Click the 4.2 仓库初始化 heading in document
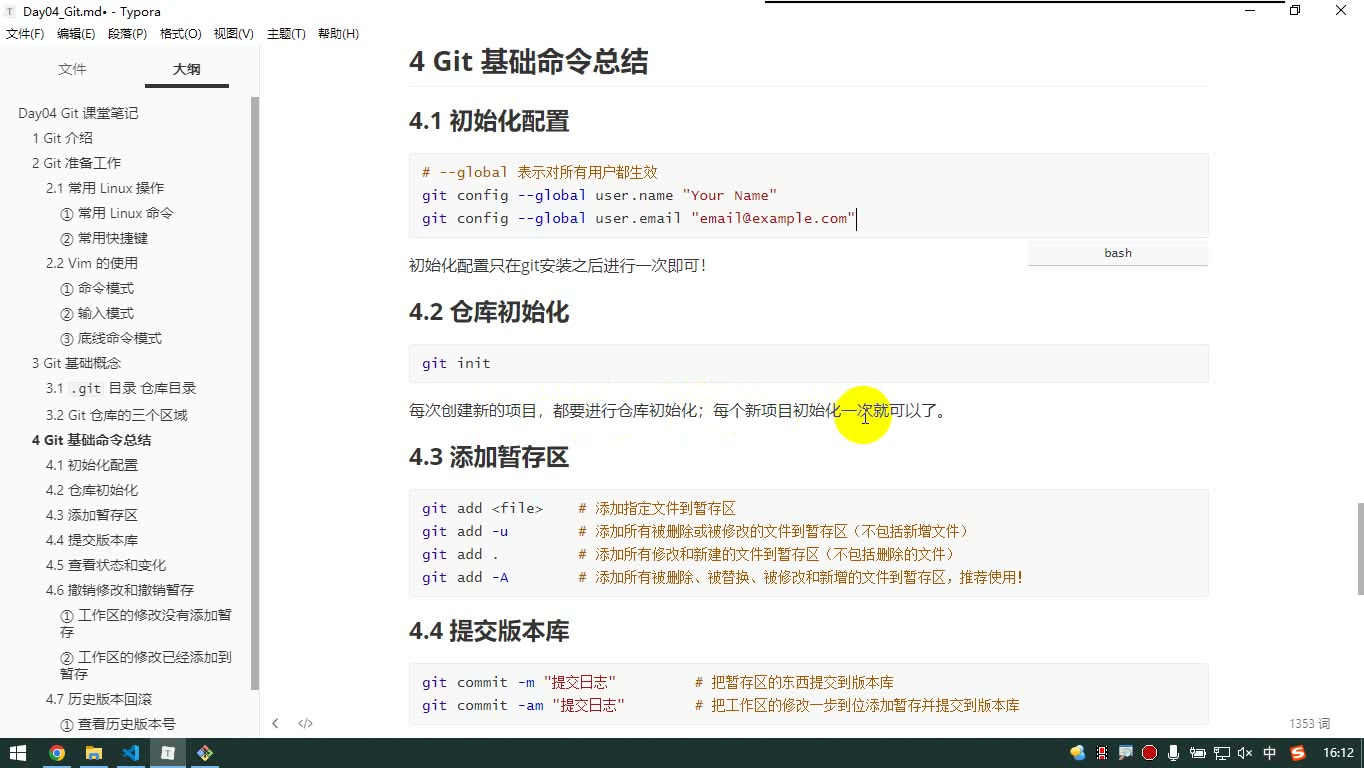This screenshot has height=768, width=1364. [489, 312]
